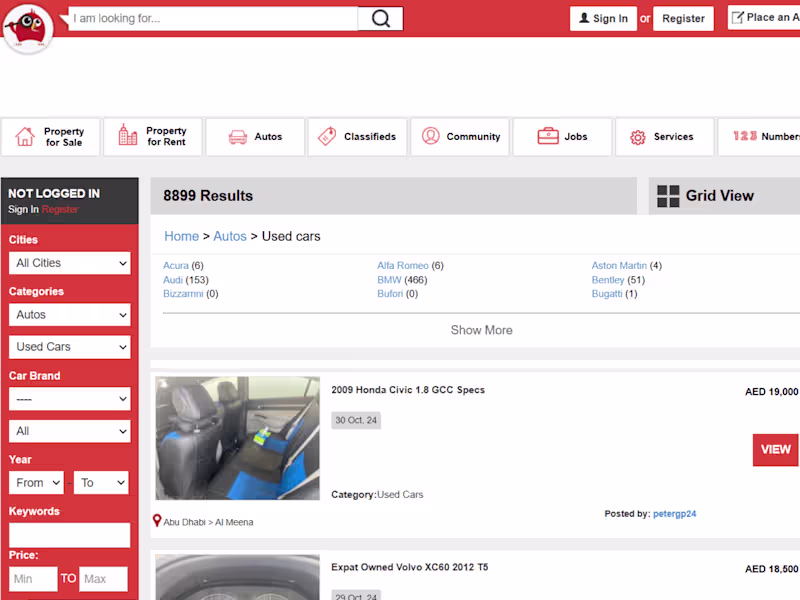Click the Sign In button in header
The width and height of the screenshot is (800, 600).
click(604, 18)
